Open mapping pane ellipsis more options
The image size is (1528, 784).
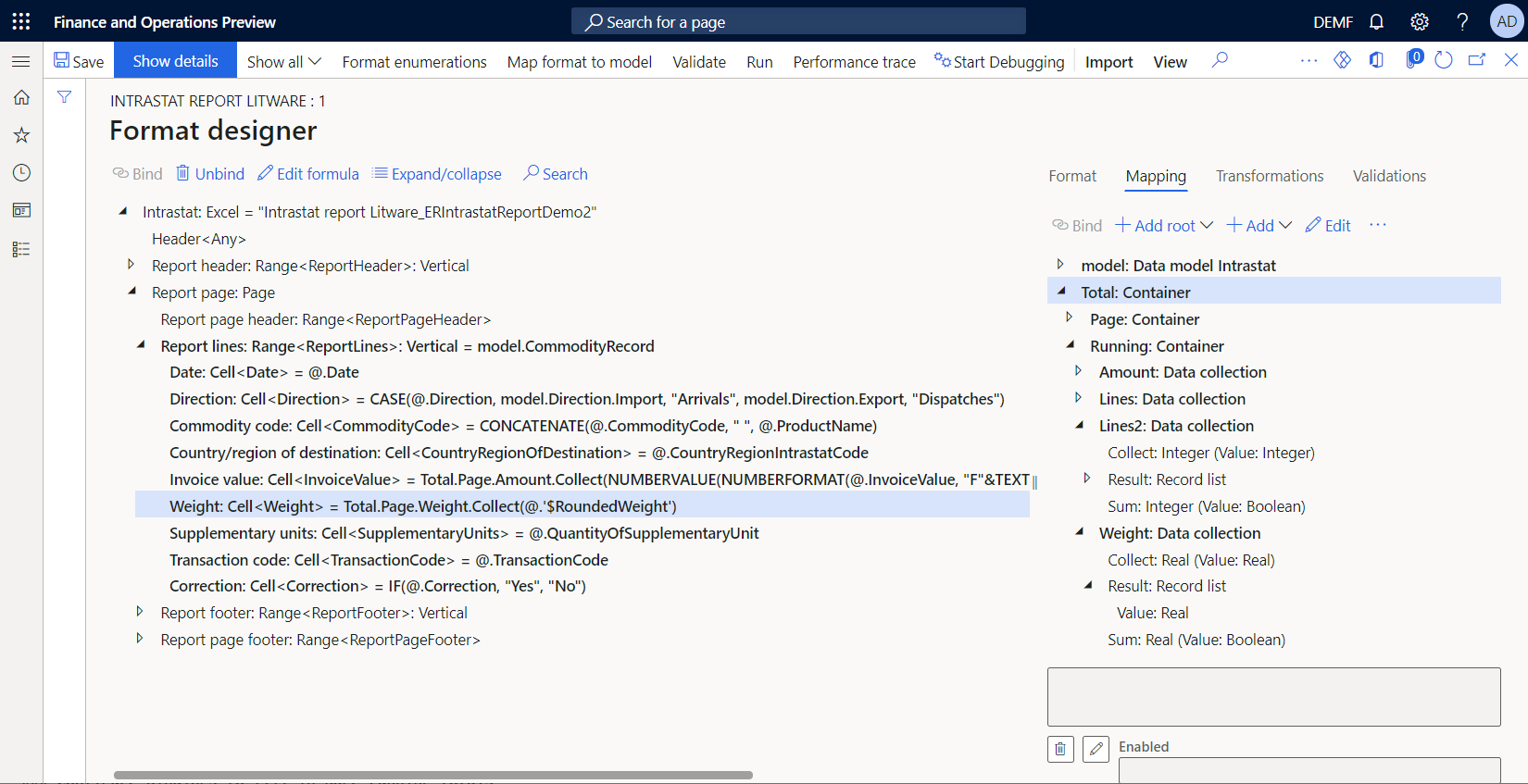(1378, 225)
